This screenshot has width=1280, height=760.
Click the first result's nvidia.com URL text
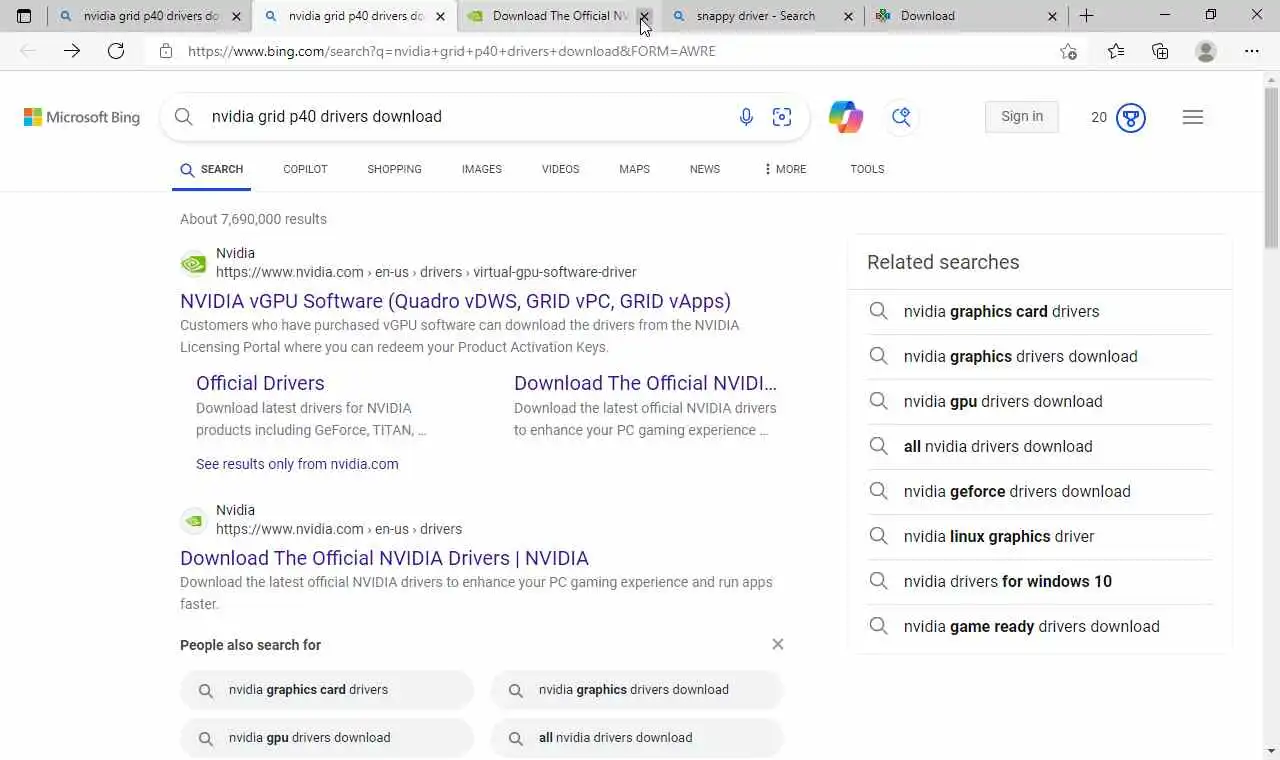[x=426, y=272]
